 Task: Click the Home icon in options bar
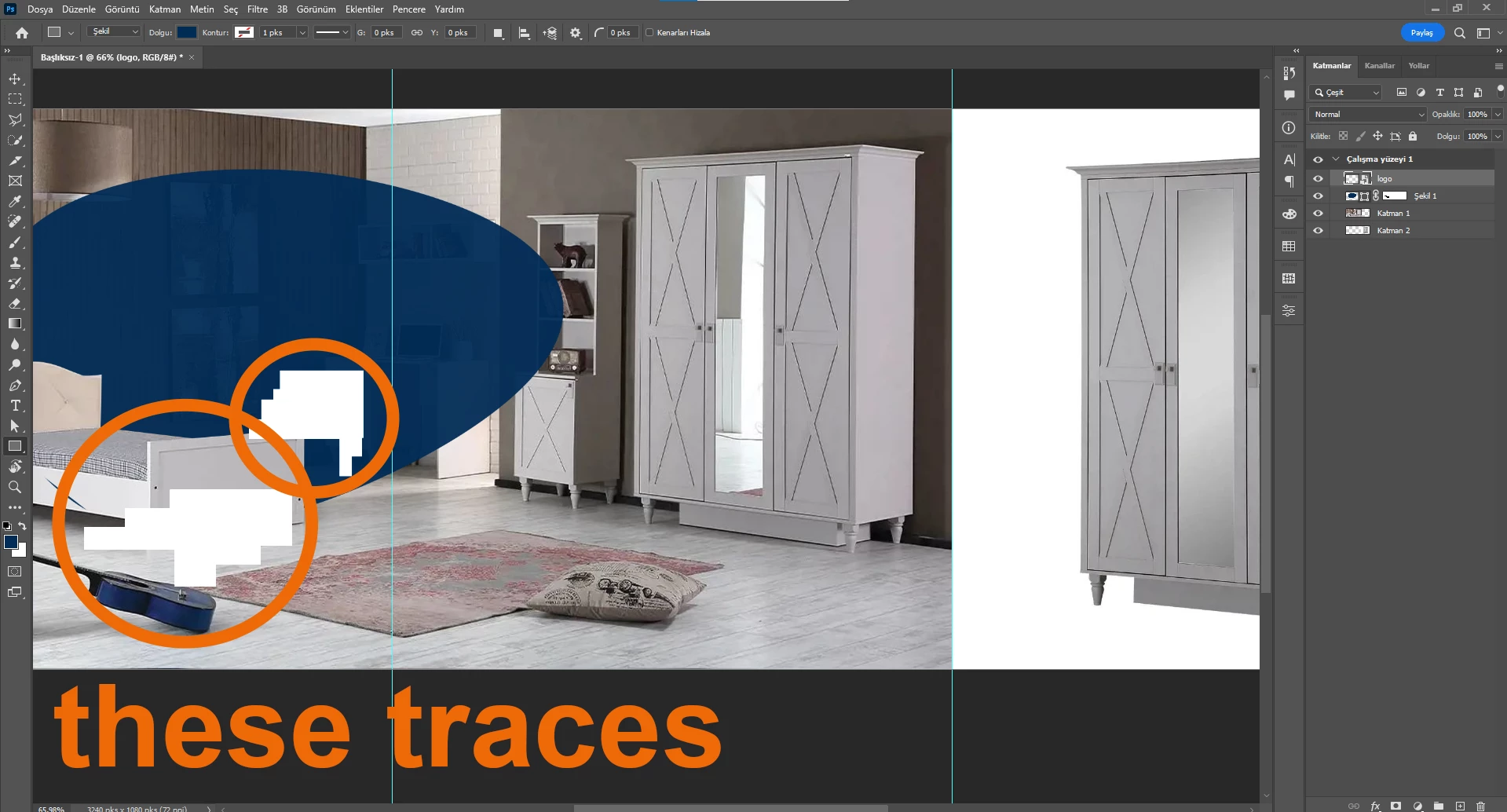click(x=22, y=33)
